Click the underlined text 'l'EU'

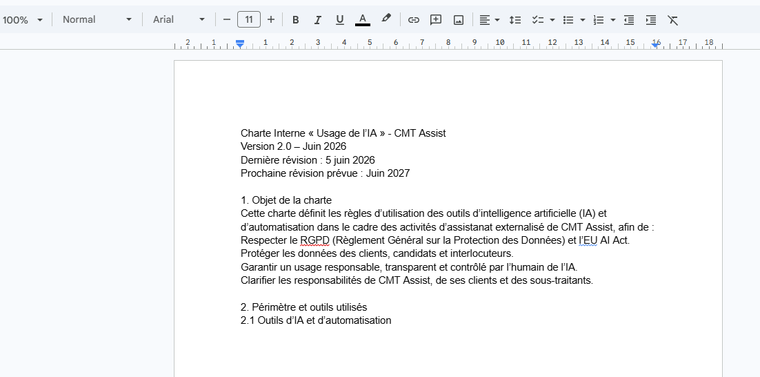(588, 240)
